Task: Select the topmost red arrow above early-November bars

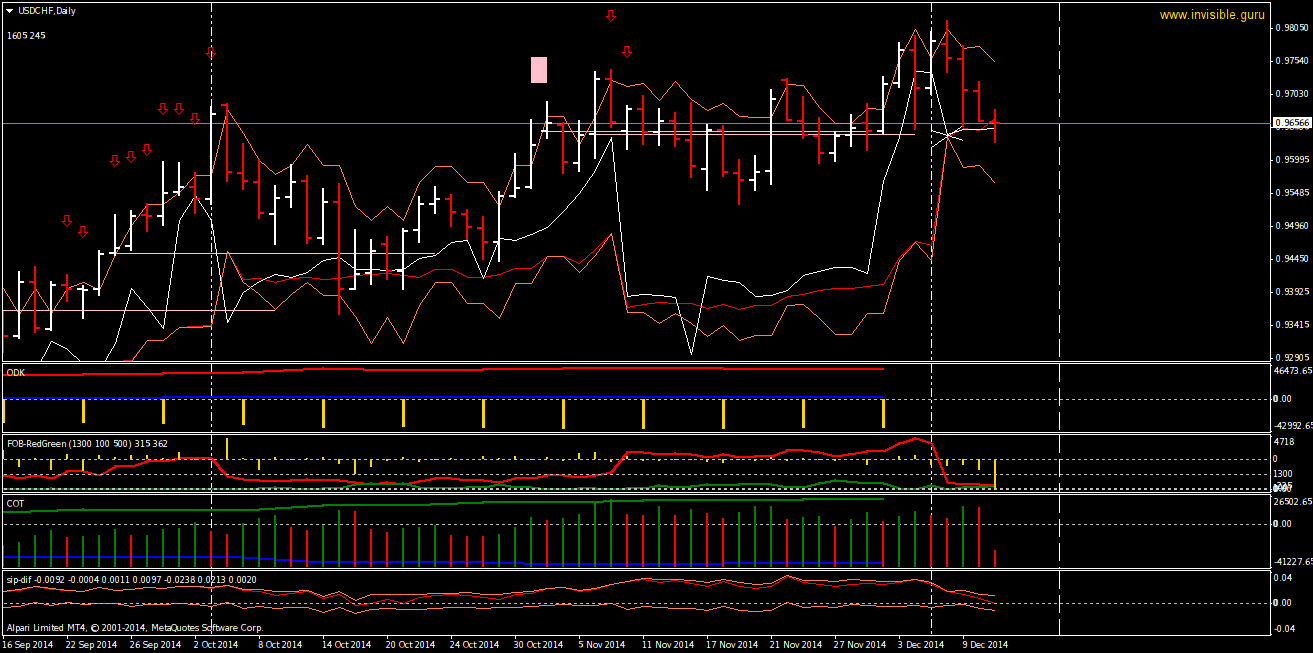Action: [x=610, y=15]
